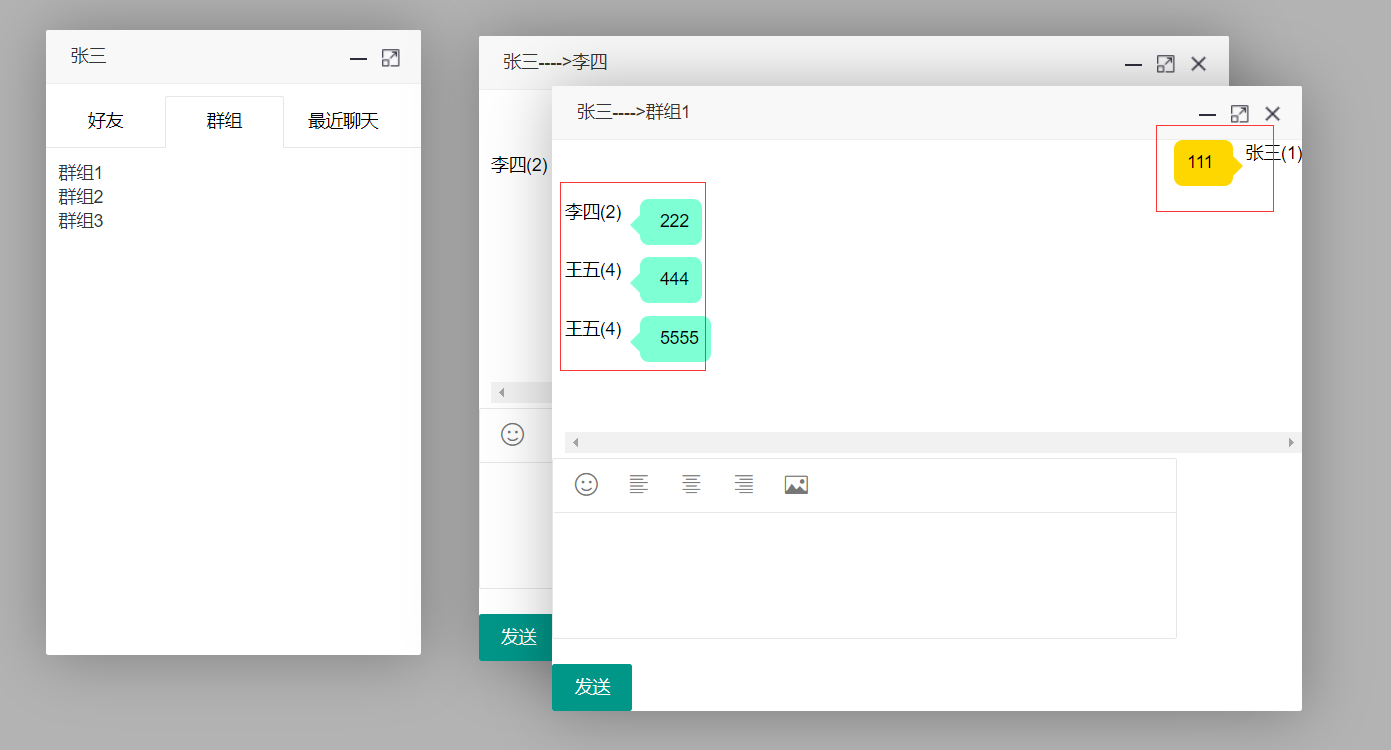Click scroll-left arrow in 李四 chat scrollbar
The height and width of the screenshot is (750, 1391).
point(501,392)
